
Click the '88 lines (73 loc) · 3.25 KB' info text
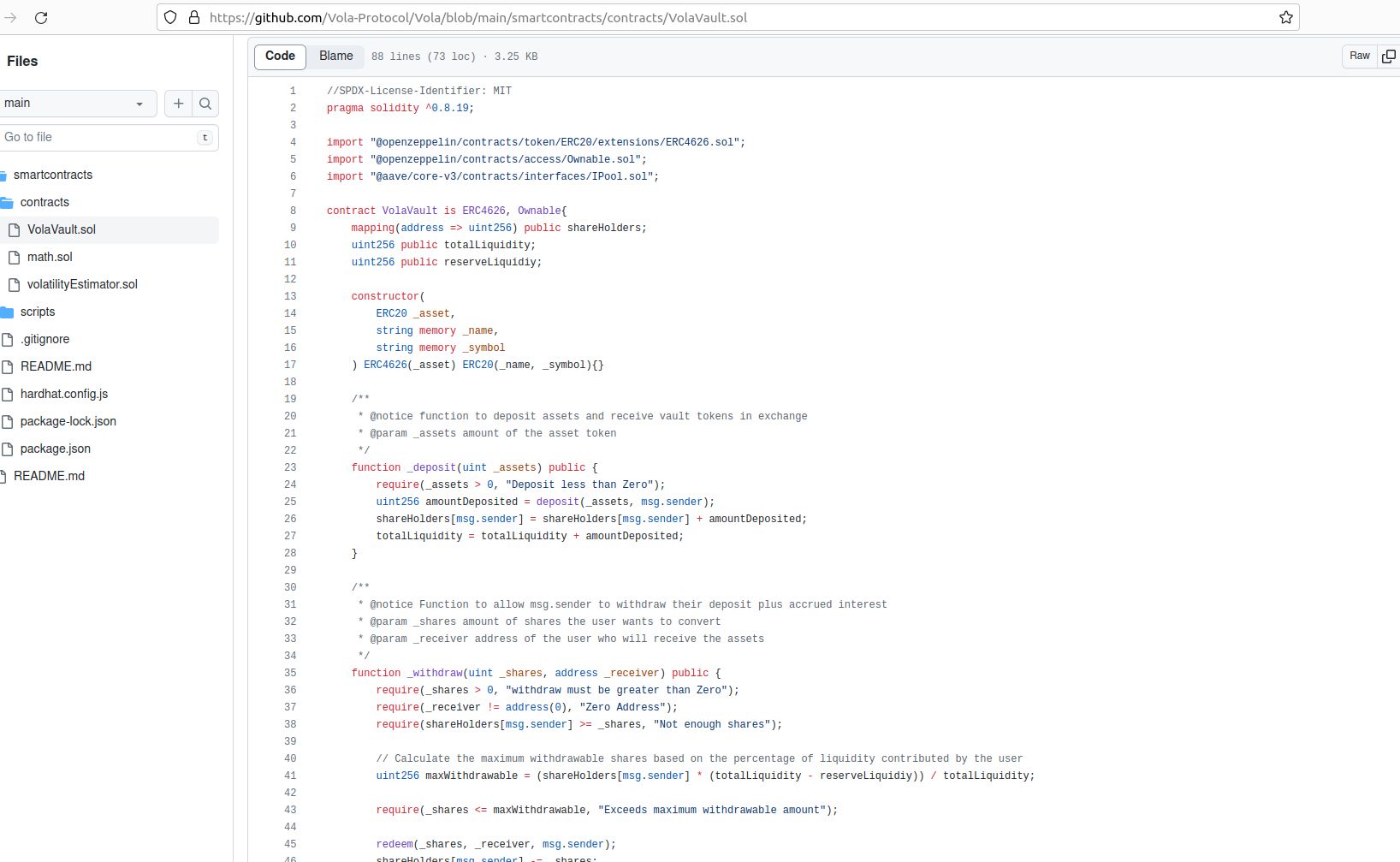(454, 56)
